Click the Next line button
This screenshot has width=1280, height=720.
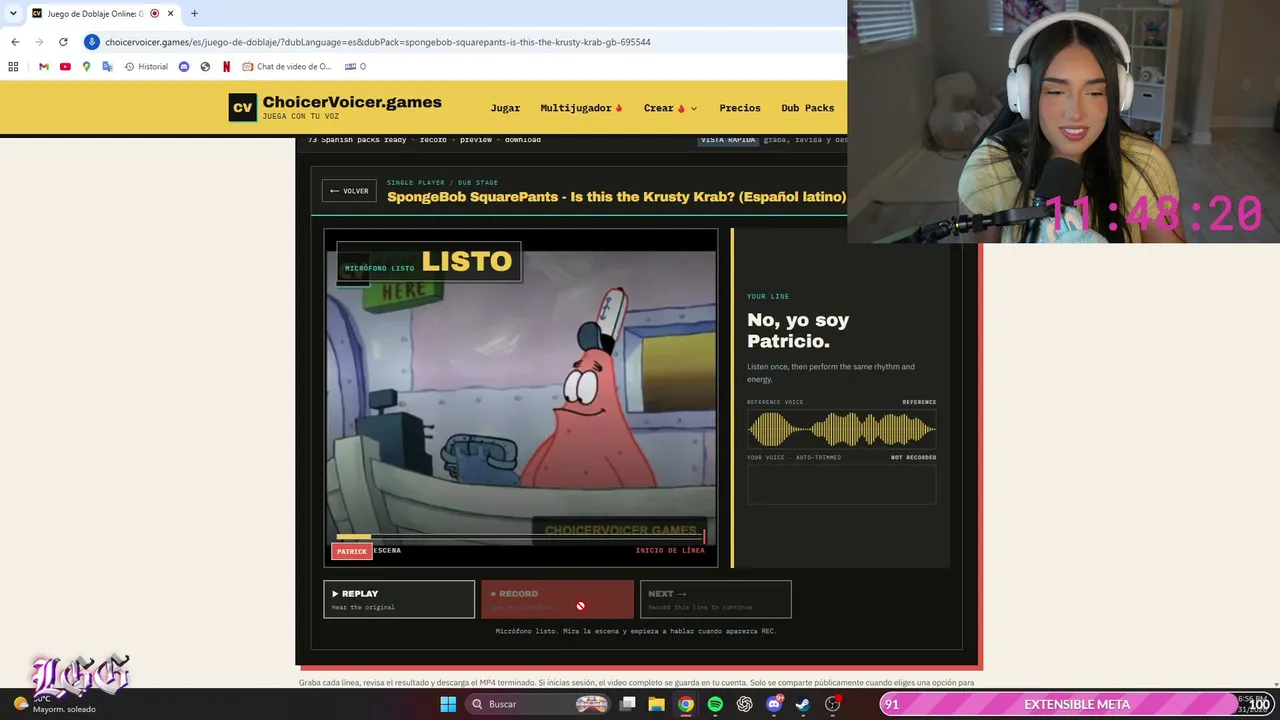[x=715, y=599]
